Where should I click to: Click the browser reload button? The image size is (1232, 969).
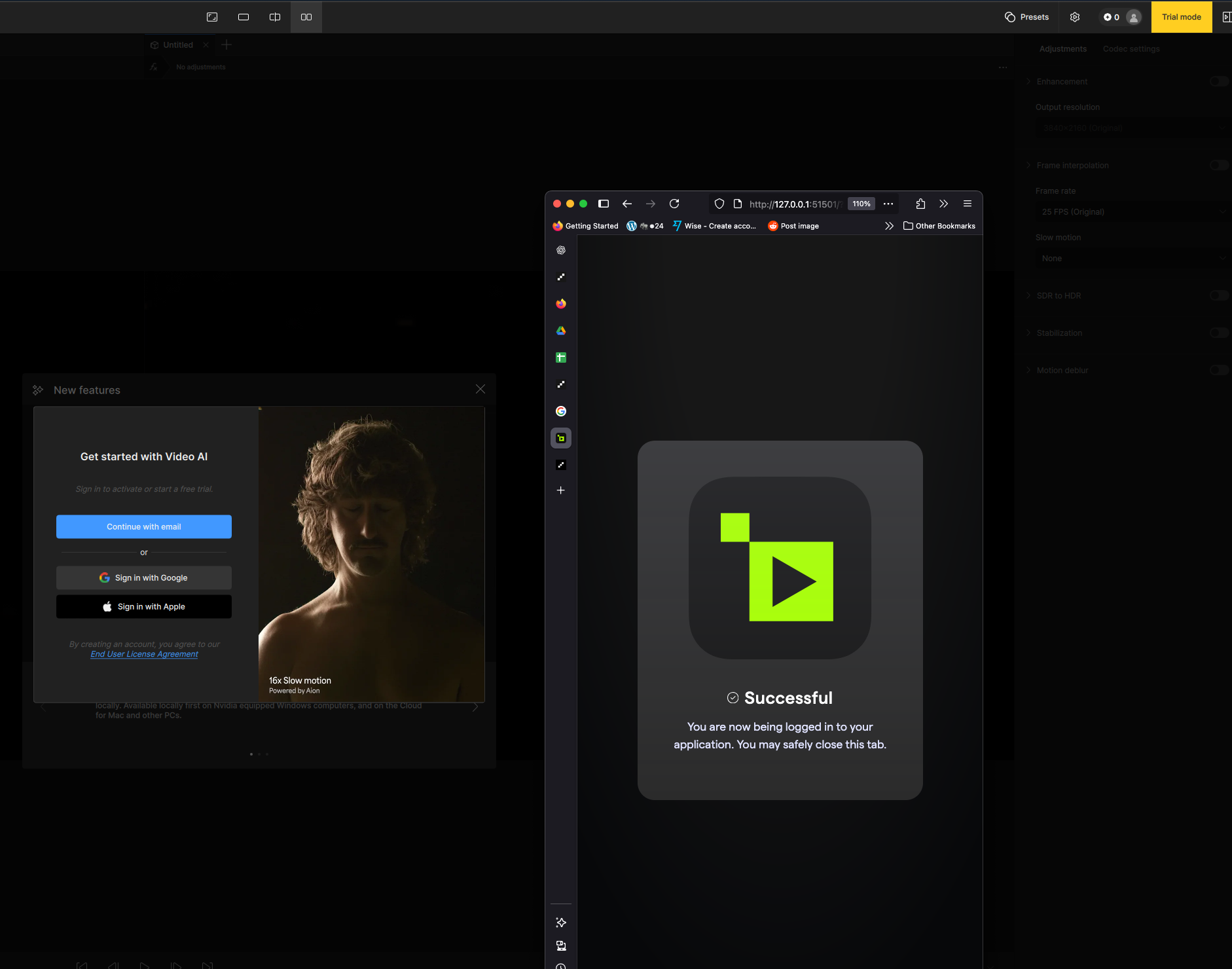(674, 204)
